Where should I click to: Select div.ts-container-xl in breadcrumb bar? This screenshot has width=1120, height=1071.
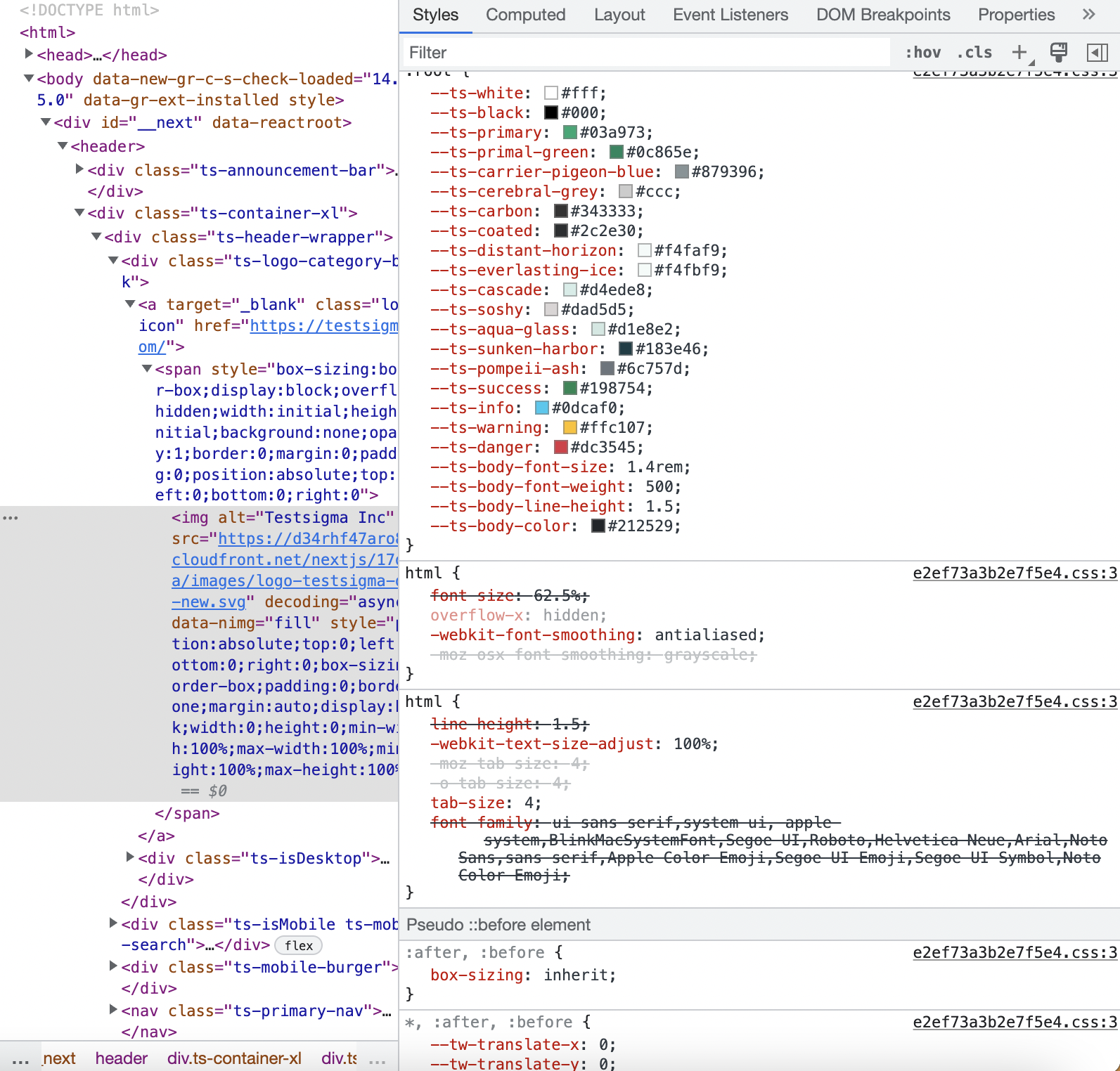coord(234,1059)
